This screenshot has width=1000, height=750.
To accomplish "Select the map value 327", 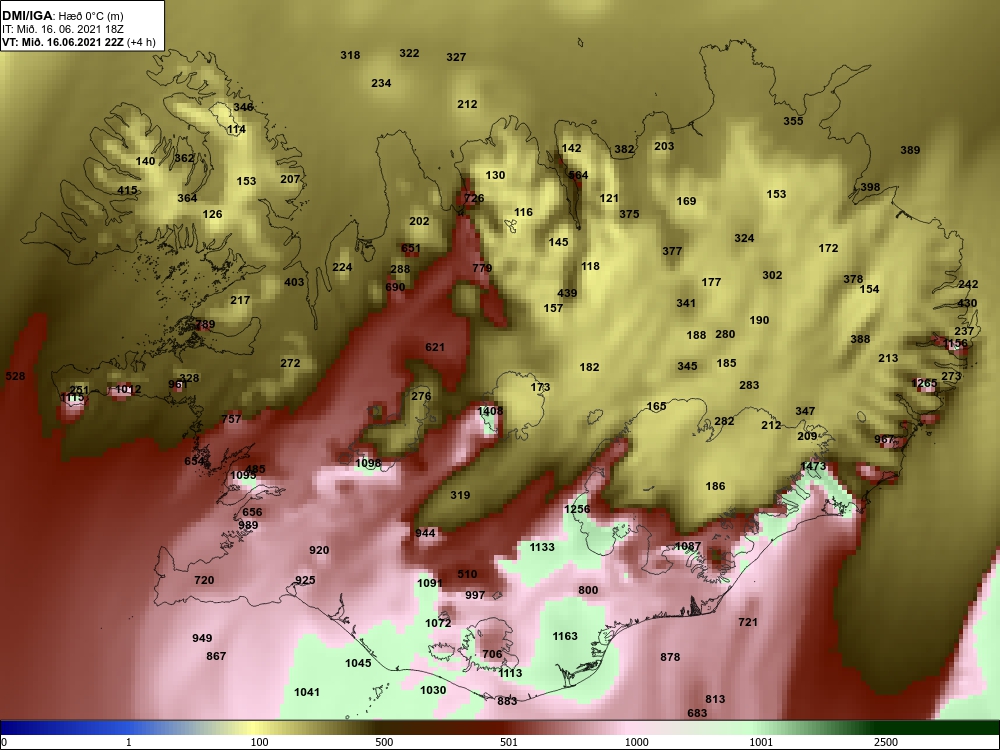I will coord(456,57).
